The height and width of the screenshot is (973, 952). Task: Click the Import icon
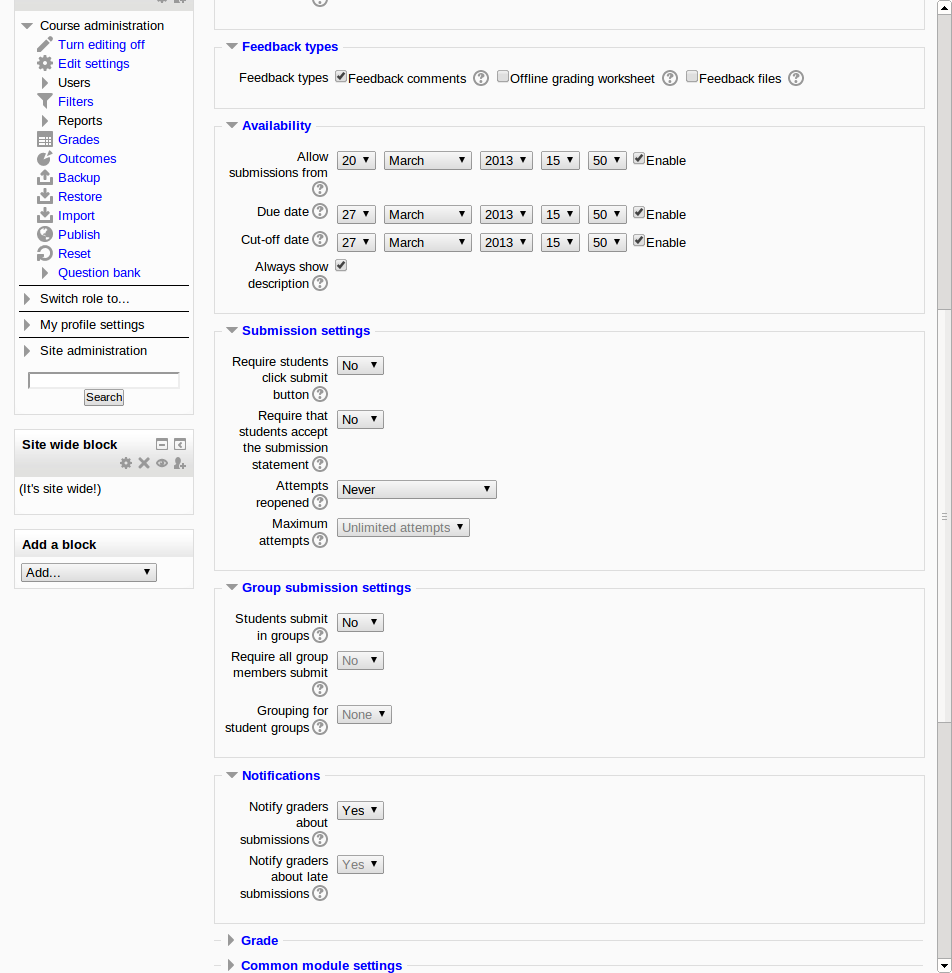tap(45, 215)
